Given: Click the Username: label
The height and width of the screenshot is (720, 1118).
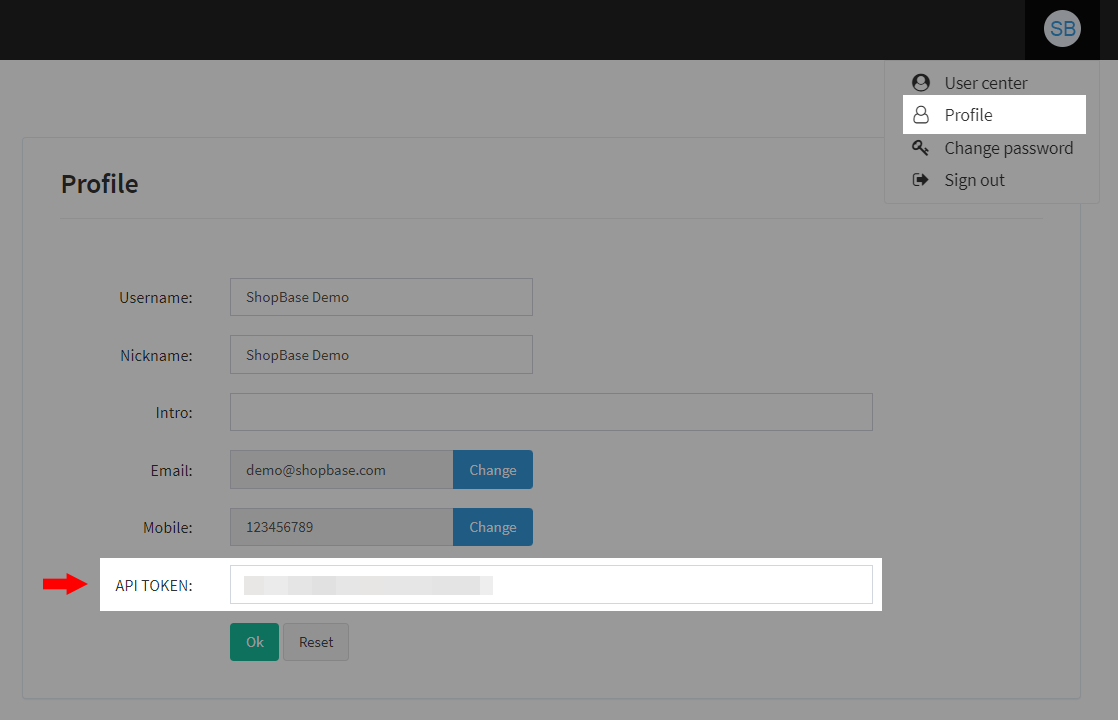Looking at the screenshot, I should tap(155, 298).
